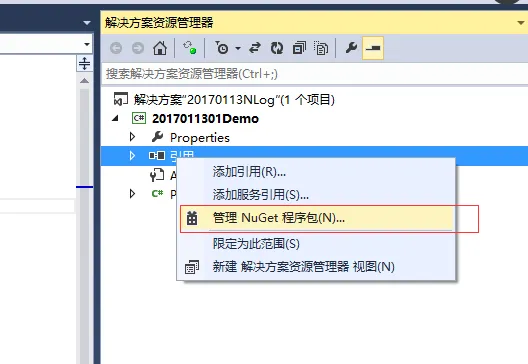Open the left editor tab list dropdown
This screenshot has width=528, height=364.
(x=87, y=23)
